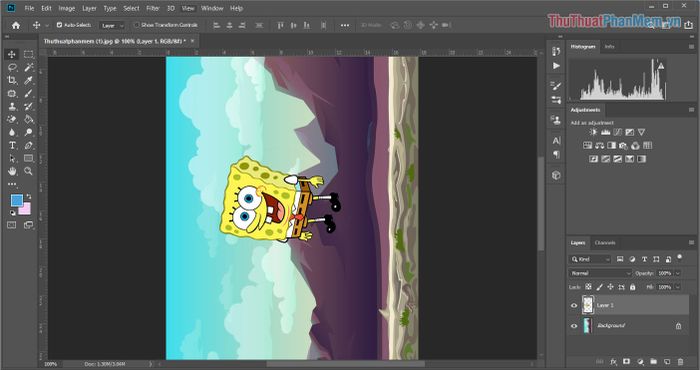Screen dimensions: 700x370
Task: Select the Paint Bucket tool
Action: coord(29,119)
